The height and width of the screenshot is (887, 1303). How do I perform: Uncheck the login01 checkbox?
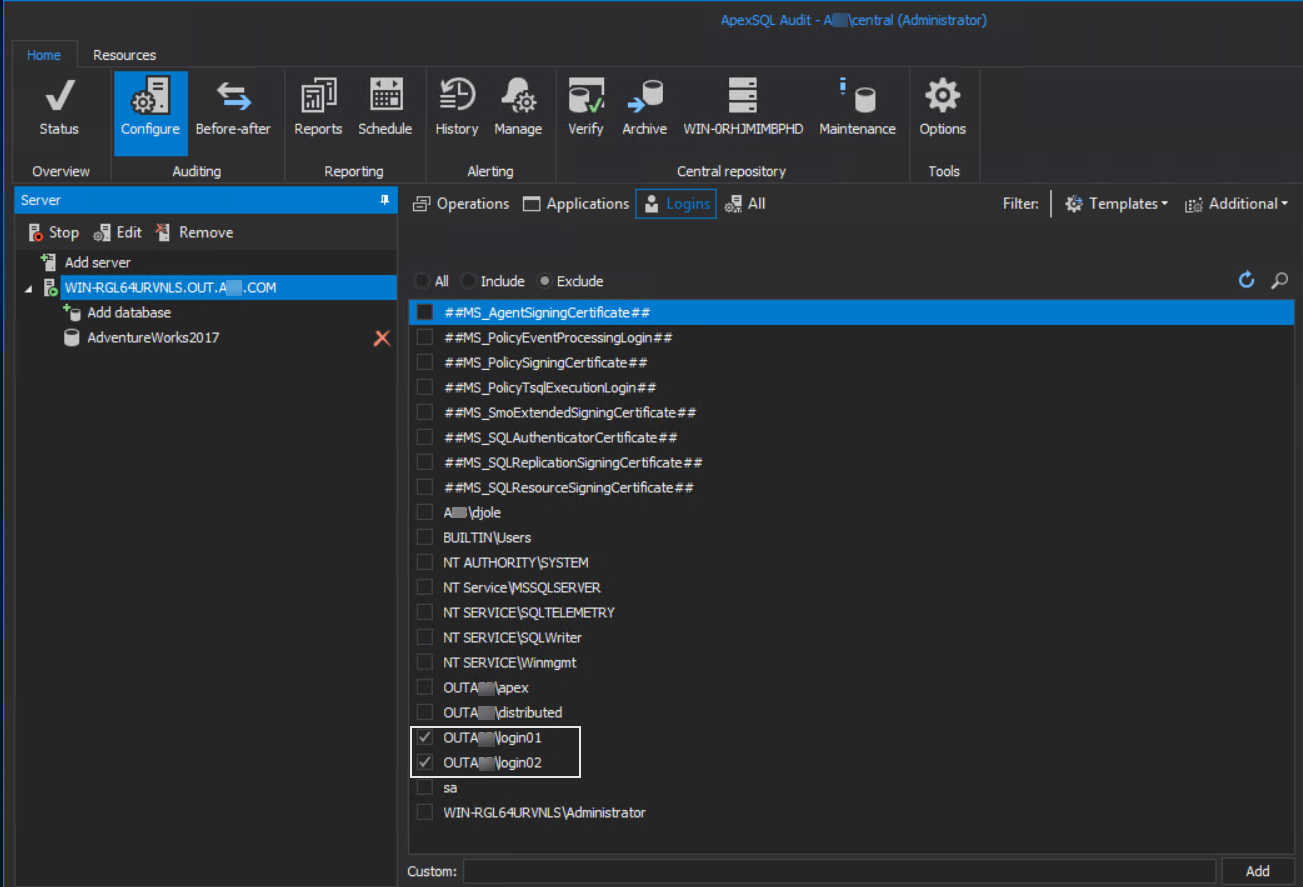pos(425,737)
